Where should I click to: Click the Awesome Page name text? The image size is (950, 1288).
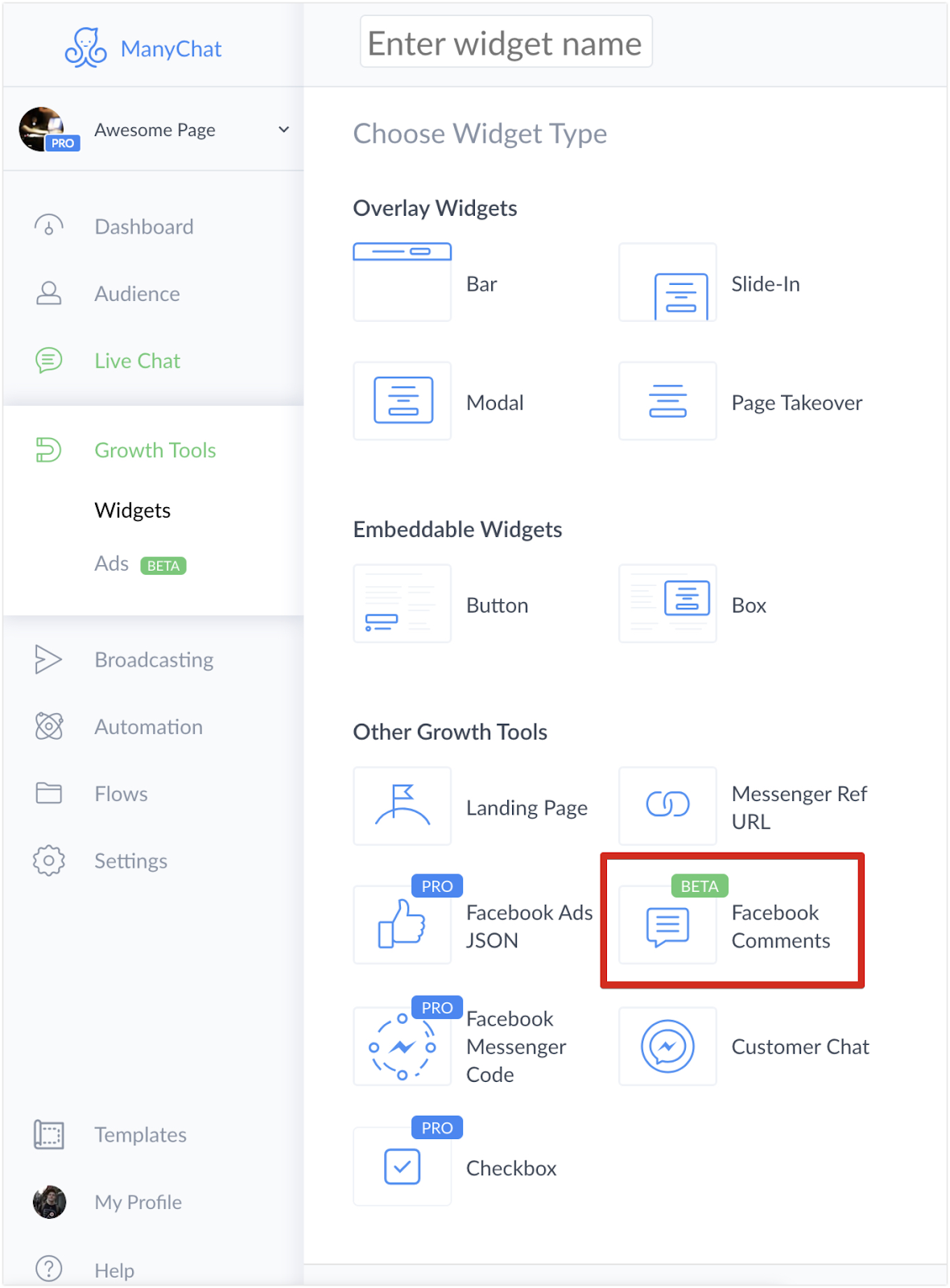pyautogui.click(x=155, y=130)
